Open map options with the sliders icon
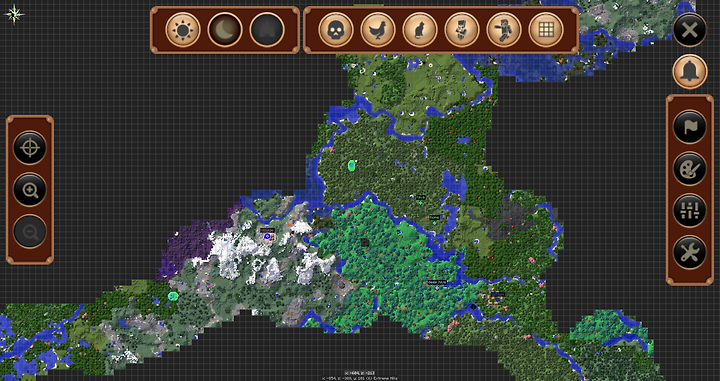Screen dimensions: 720x381 point(690,211)
